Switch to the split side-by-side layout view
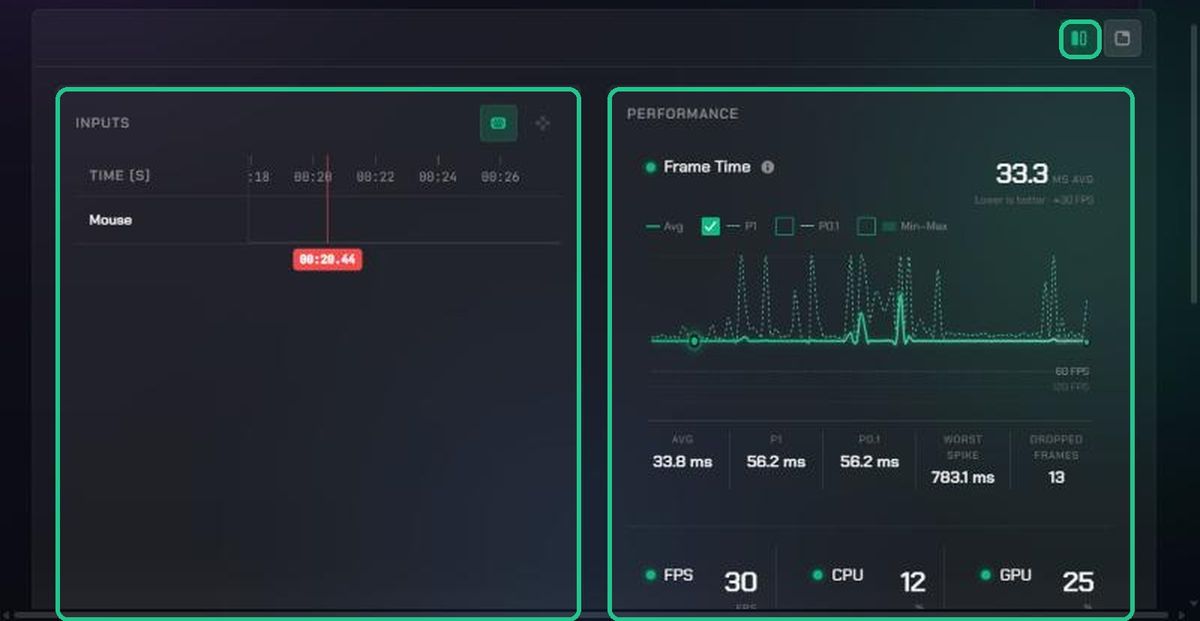The image size is (1200, 621). click(1080, 39)
